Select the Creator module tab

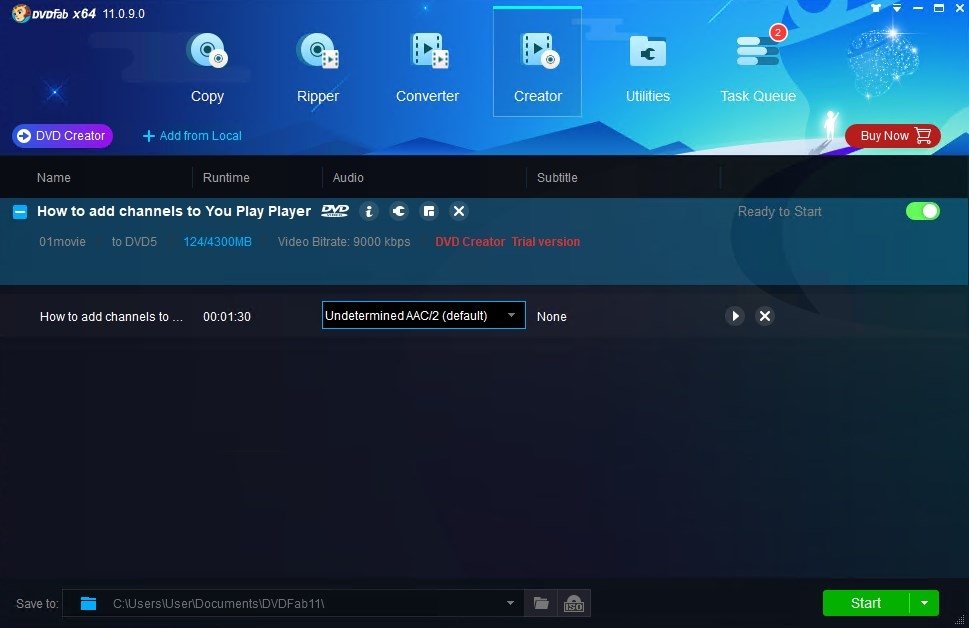pos(538,62)
